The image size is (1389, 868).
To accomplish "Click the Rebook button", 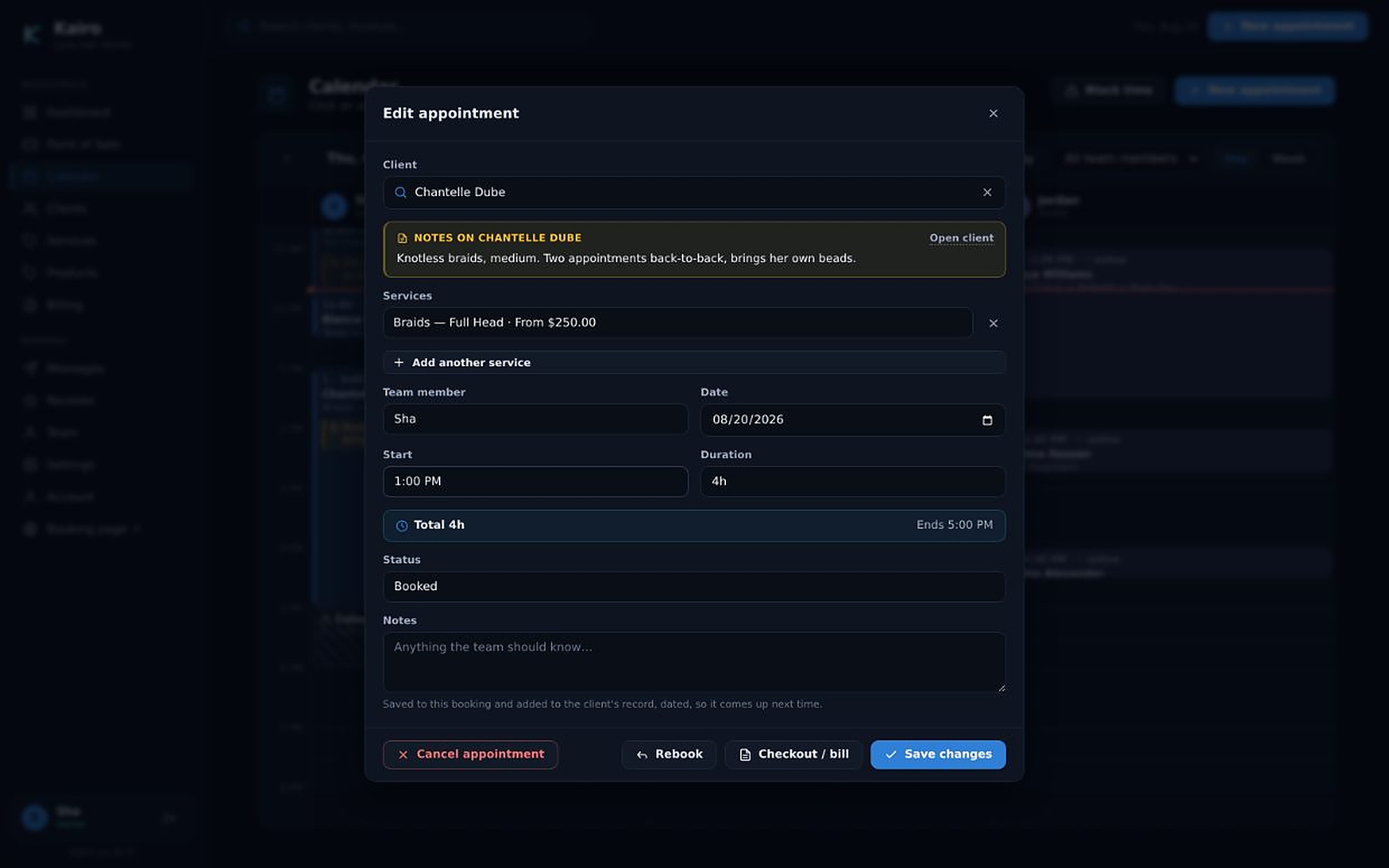I will 669,755.
